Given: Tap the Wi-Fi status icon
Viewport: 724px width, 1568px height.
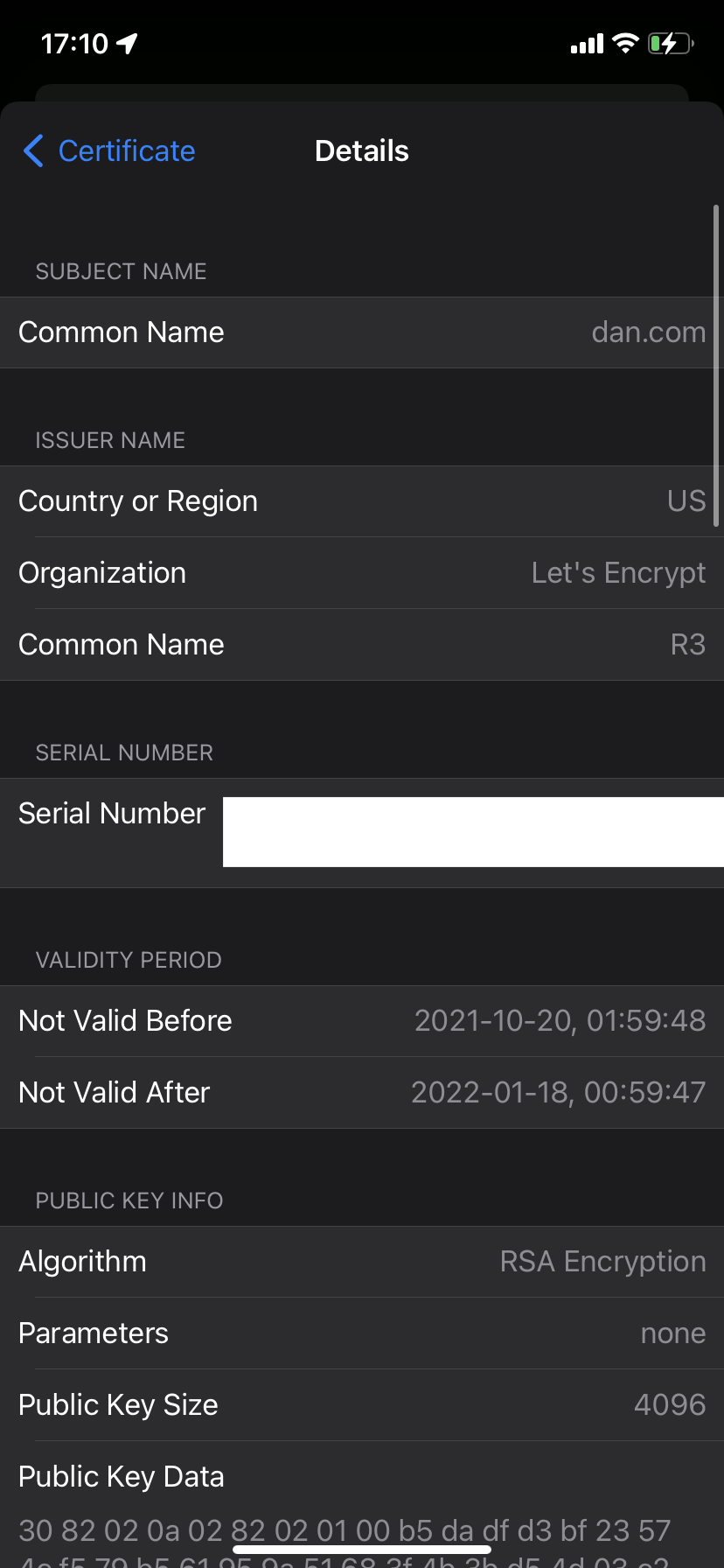Looking at the screenshot, I should coord(625,43).
